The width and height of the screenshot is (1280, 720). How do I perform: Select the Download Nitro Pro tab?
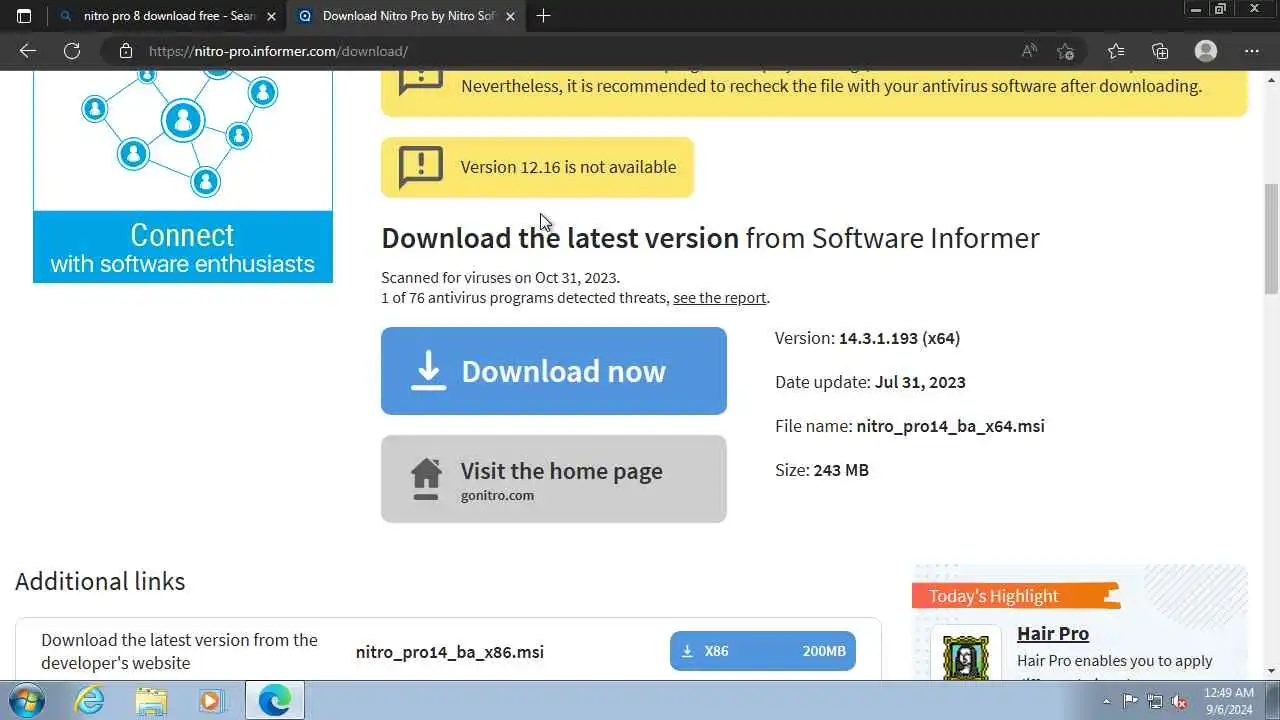point(406,16)
